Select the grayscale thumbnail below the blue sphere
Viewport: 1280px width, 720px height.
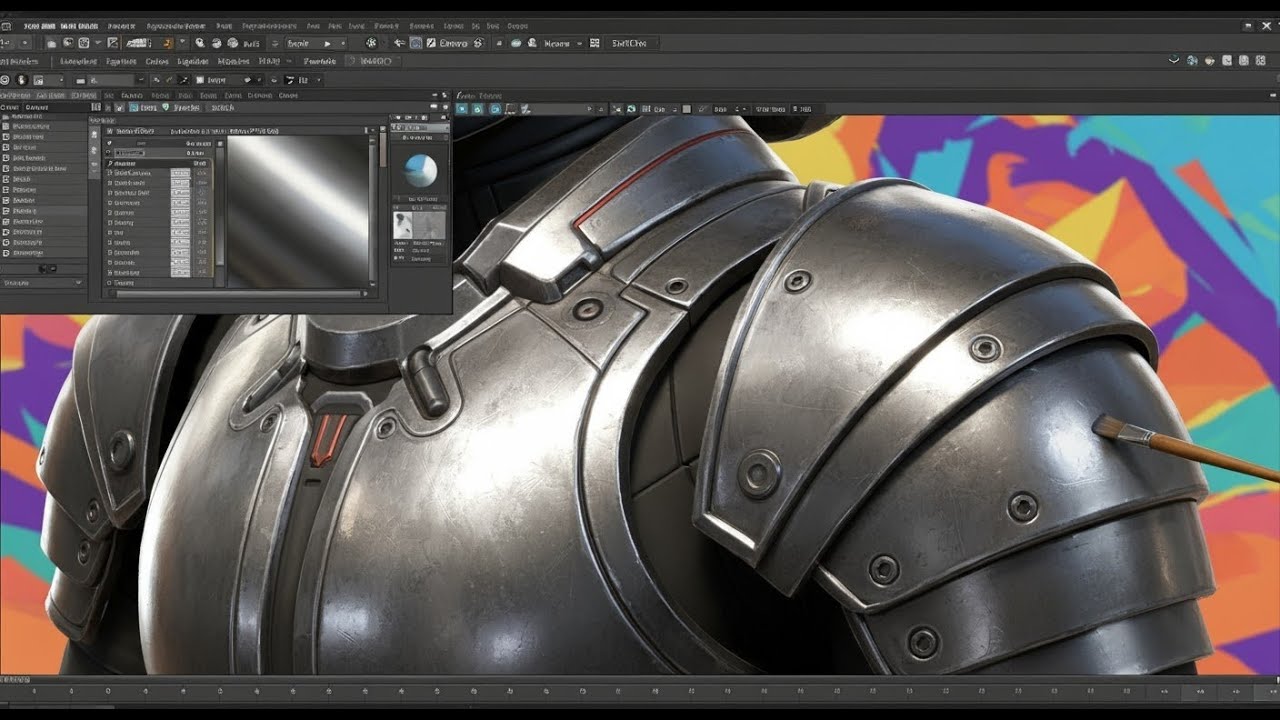[420, 226]
